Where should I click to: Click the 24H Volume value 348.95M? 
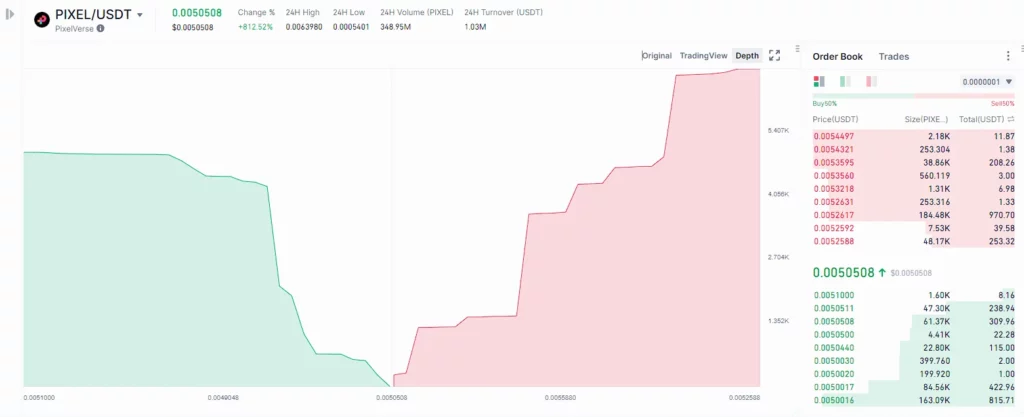point(396,27)
